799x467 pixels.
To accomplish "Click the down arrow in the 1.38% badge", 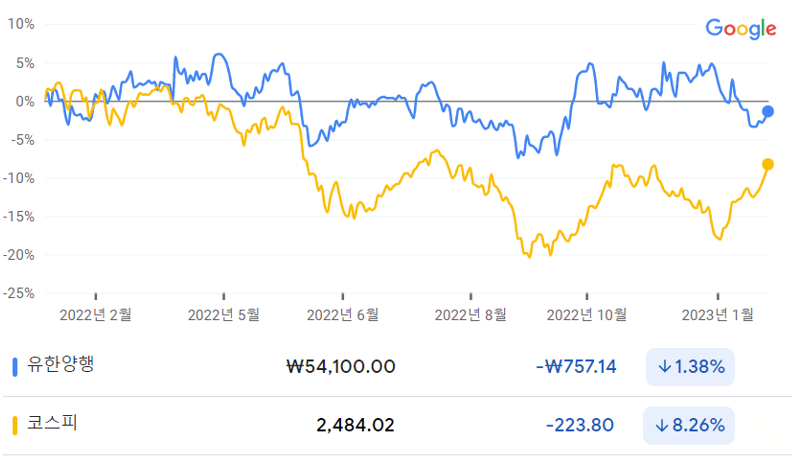I will click(x=664, y=367).
